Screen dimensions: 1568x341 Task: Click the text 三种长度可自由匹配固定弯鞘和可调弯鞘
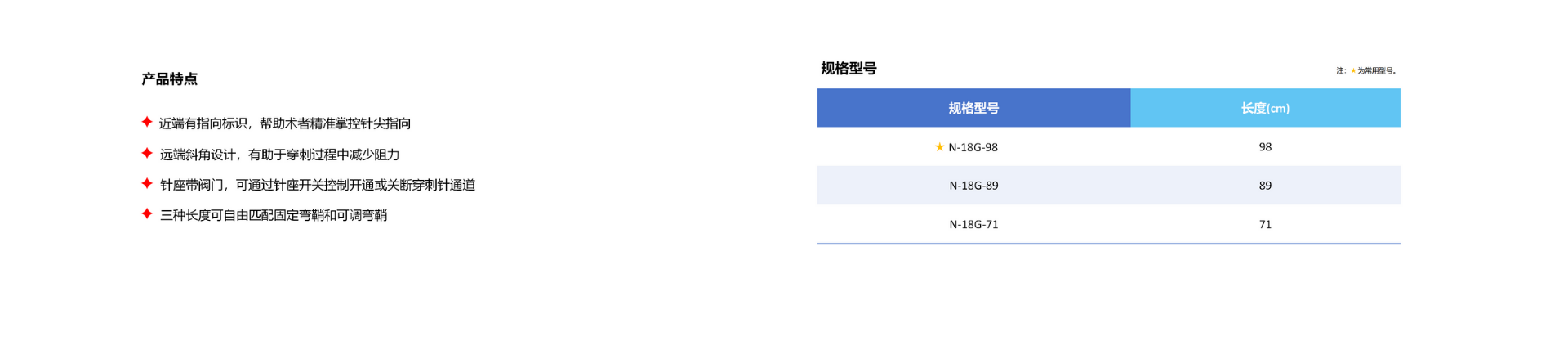(274, 215)
